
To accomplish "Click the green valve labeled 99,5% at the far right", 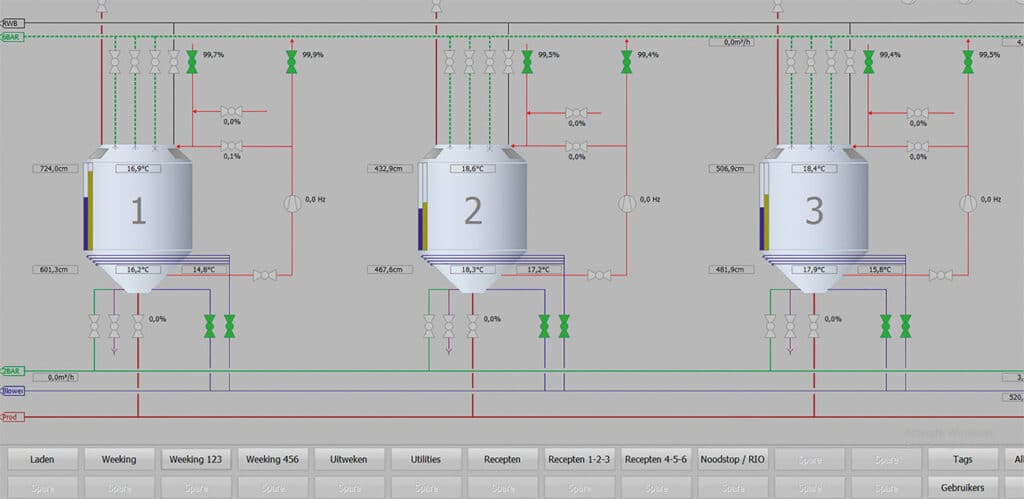I will (x=968, y=62).
